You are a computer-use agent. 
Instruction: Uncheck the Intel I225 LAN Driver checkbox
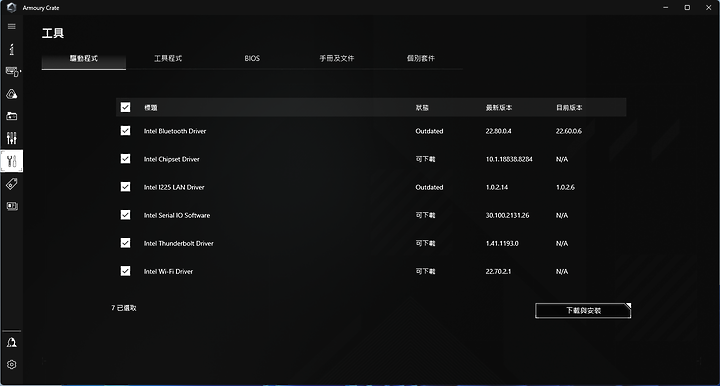(x=125, y=187)
